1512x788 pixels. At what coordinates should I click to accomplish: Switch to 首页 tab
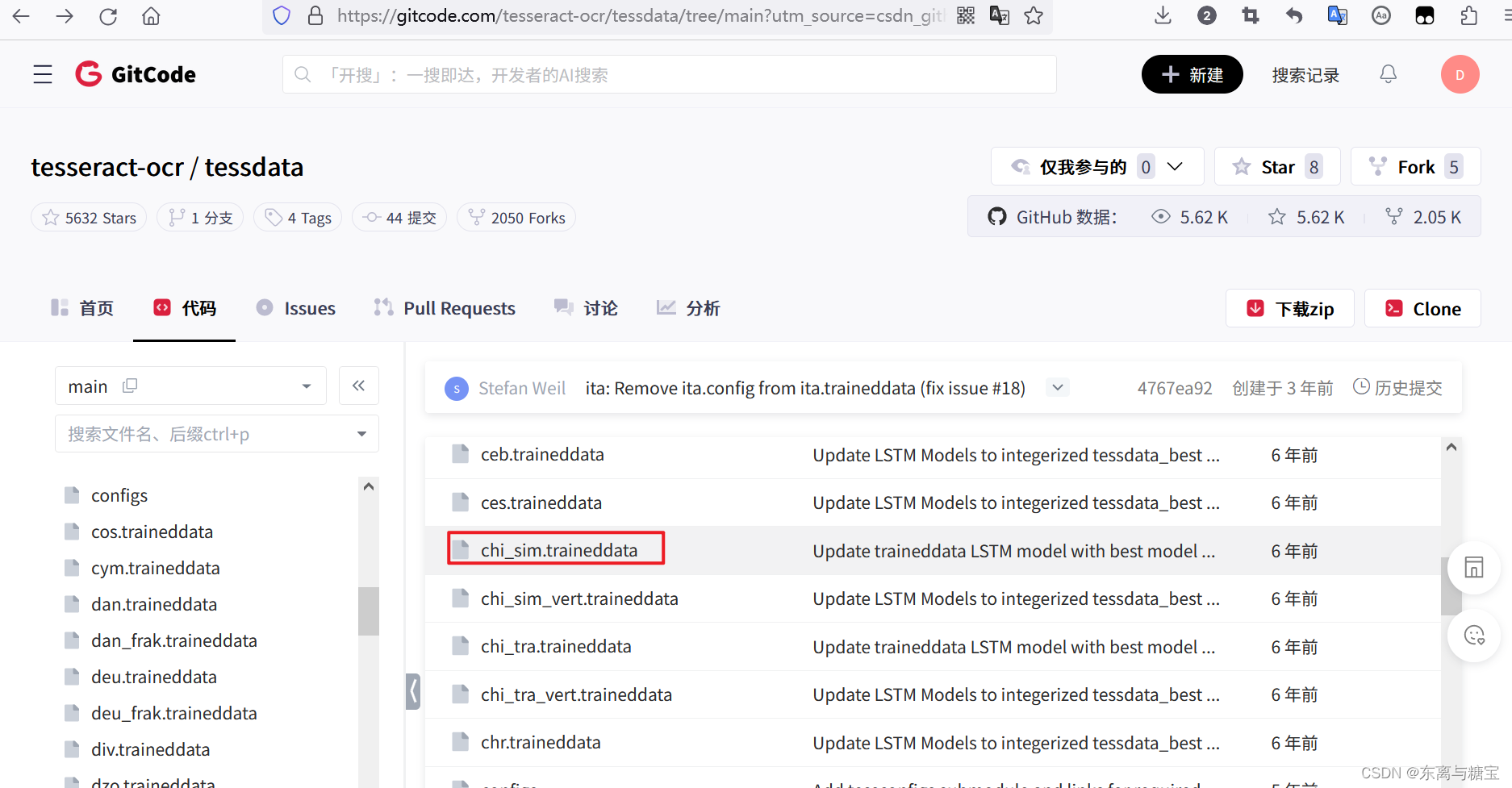82,308
